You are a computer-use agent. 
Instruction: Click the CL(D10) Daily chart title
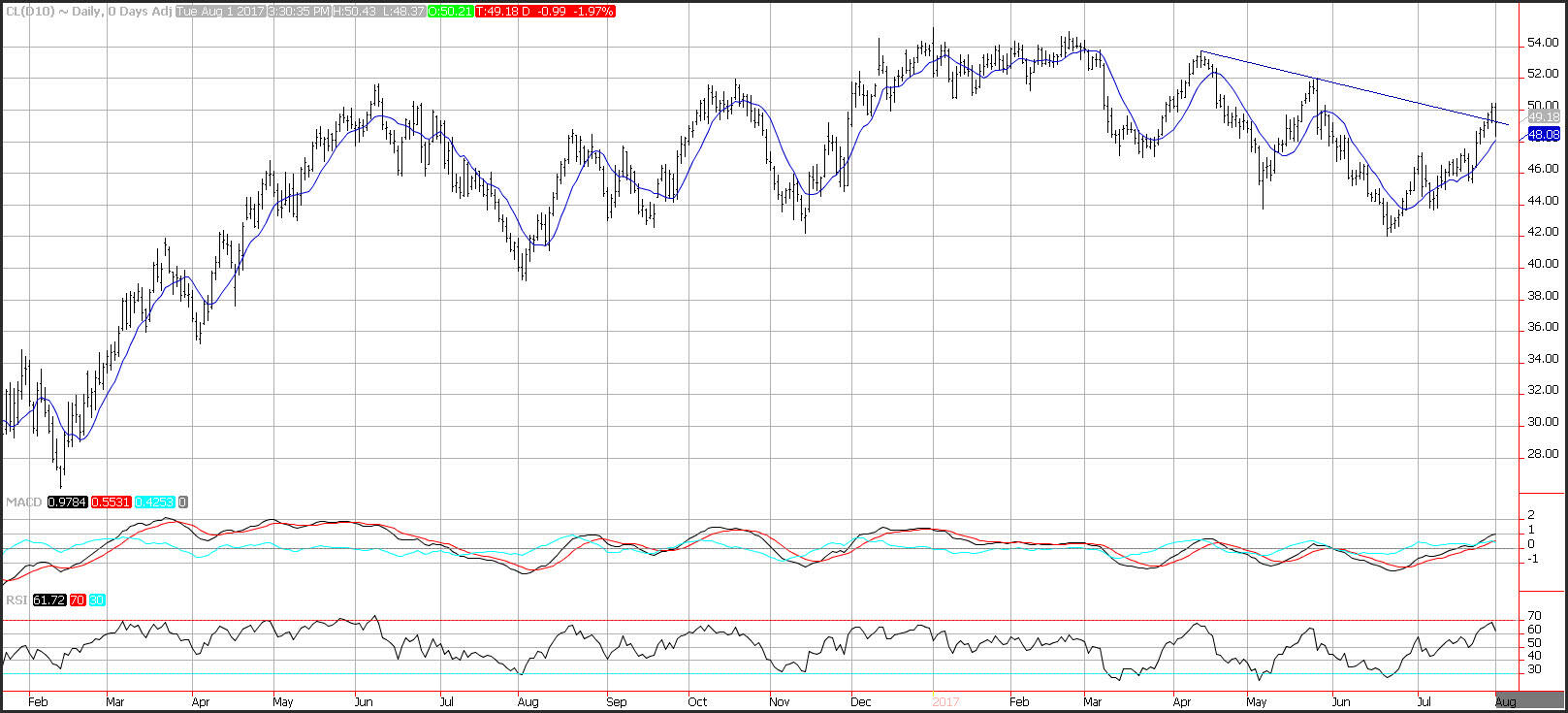88,11
